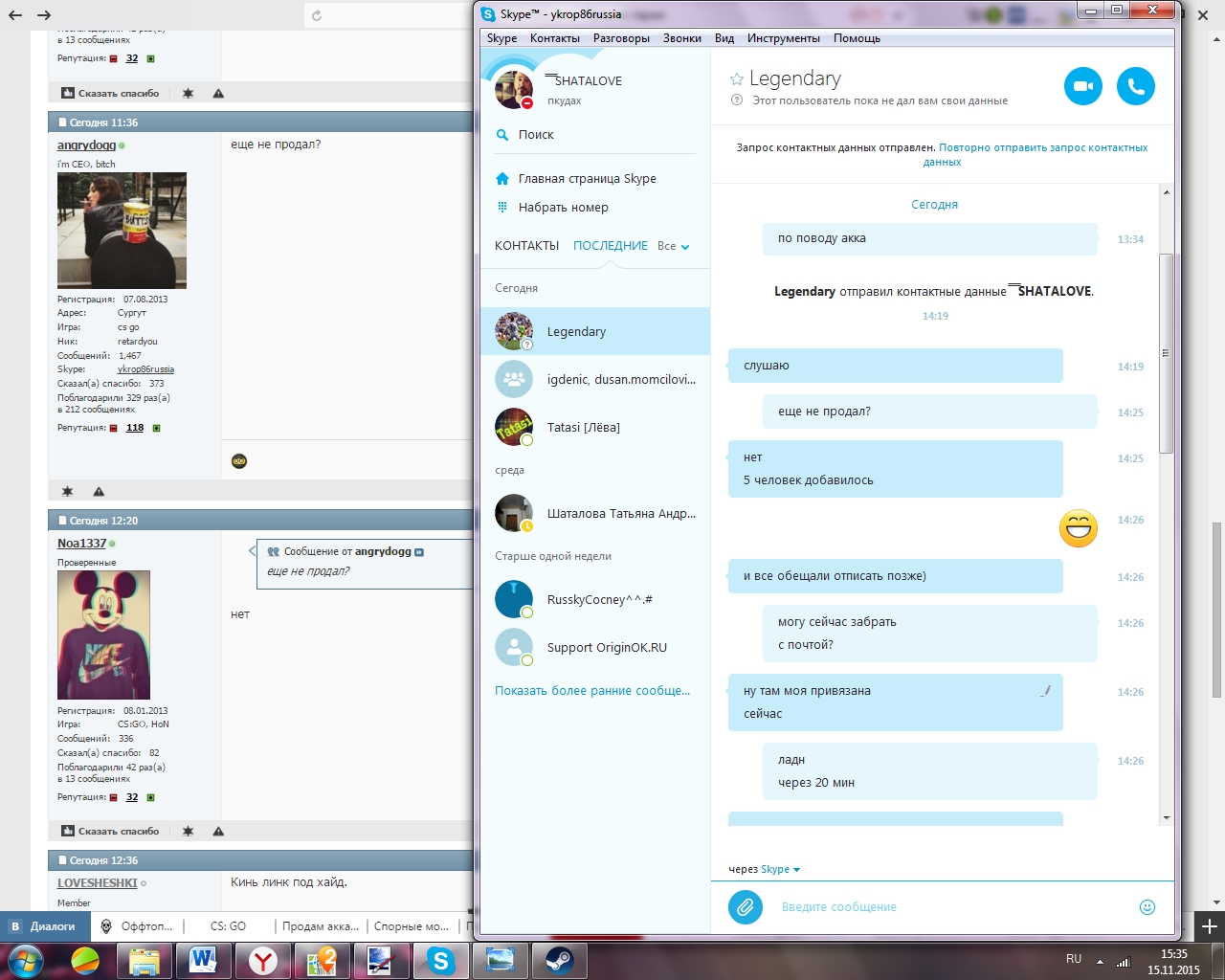Switch to the КОНТАКТЫ tab
Viewport: 1225px width, 980px height.
point(526,246)
